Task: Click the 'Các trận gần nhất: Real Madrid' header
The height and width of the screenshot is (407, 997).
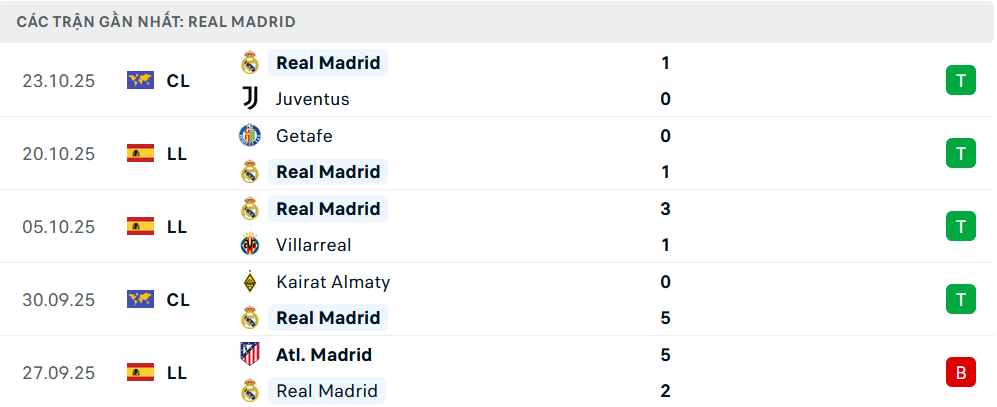Action: [155, 21]
